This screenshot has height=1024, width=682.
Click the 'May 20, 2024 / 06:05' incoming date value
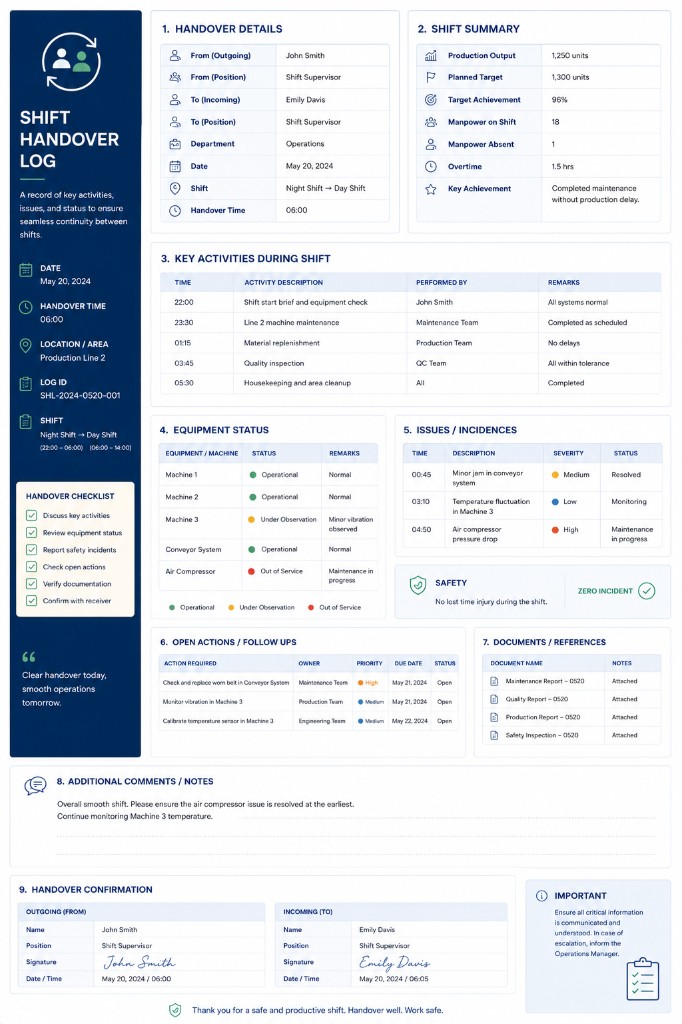(394, 979)
